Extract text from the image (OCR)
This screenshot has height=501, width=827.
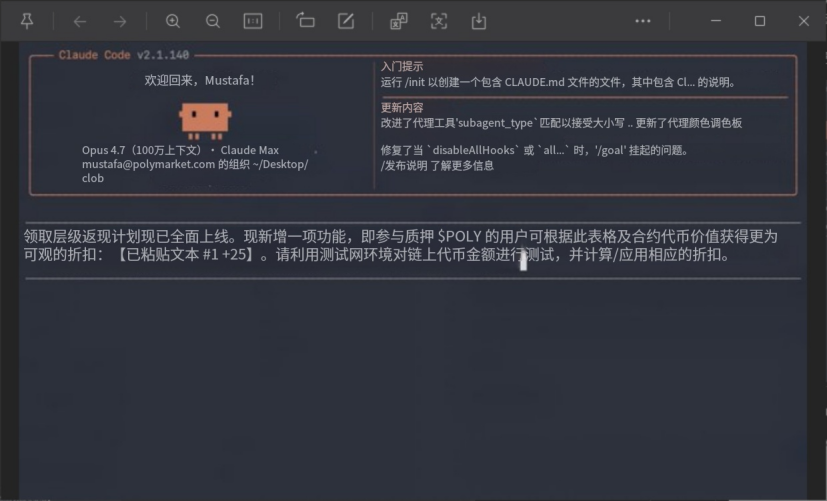coord(439,21)
